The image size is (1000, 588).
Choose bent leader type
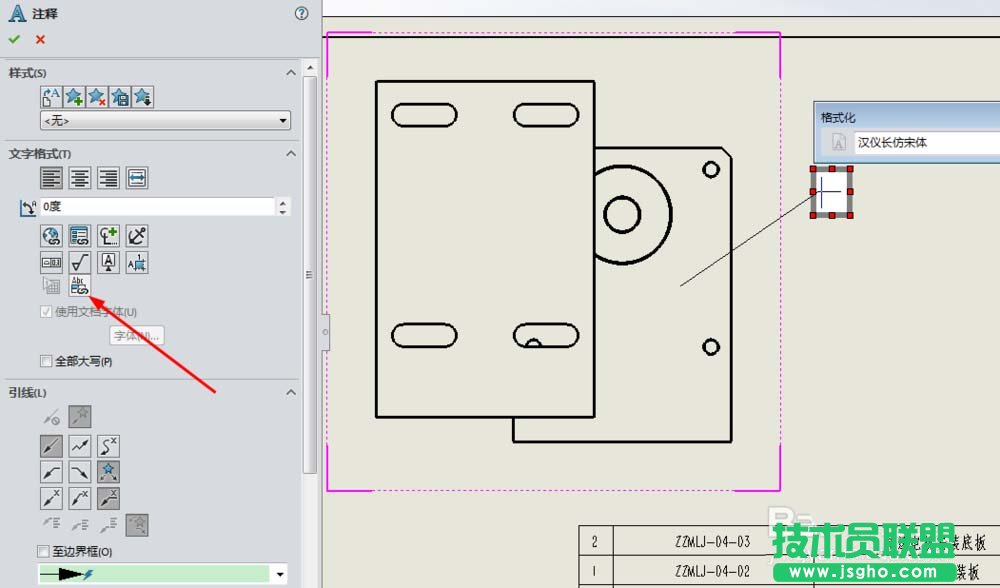[x=80, y=498]
